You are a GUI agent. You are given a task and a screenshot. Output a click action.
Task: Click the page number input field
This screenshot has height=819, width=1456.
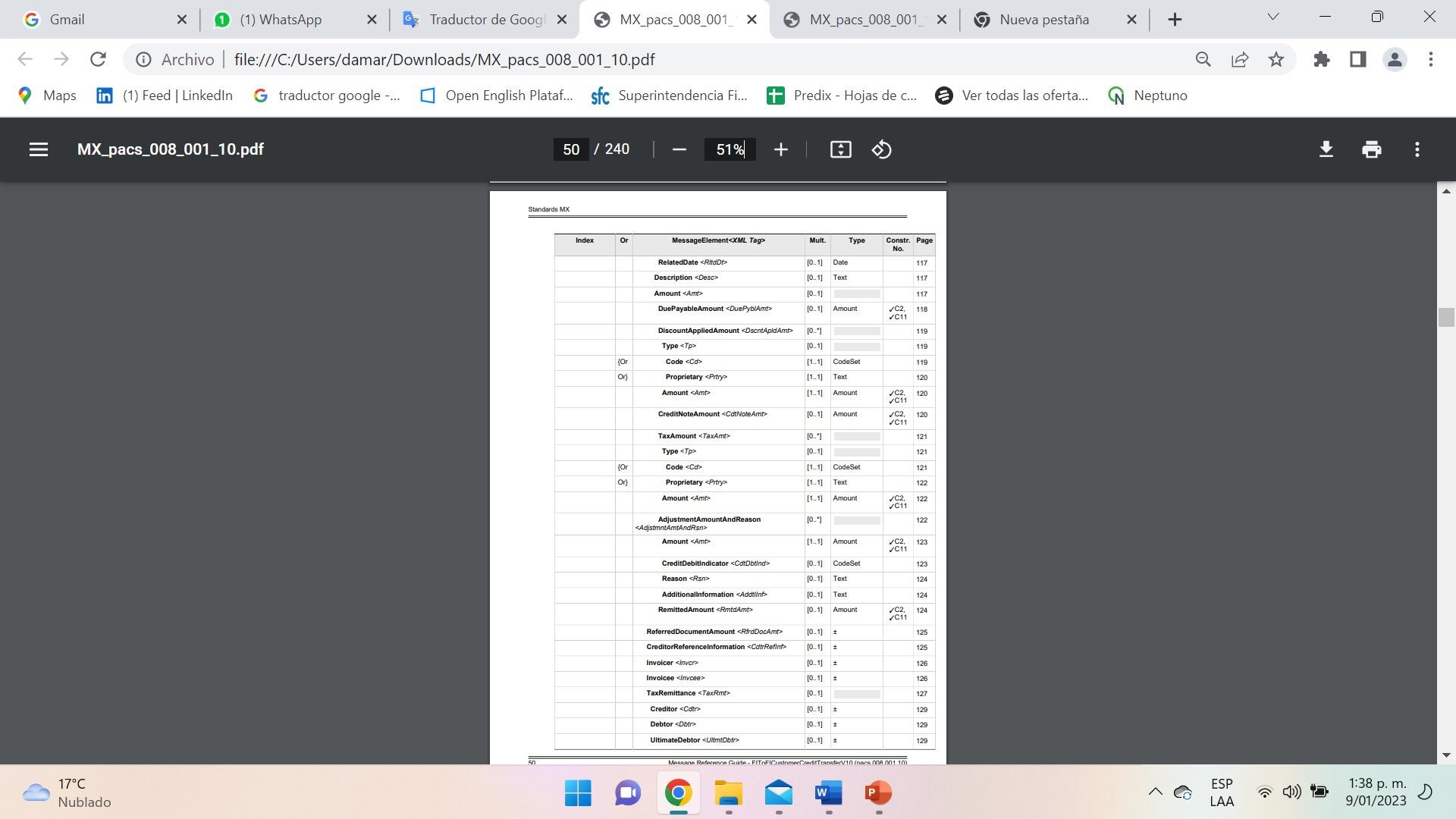[571, 149]
